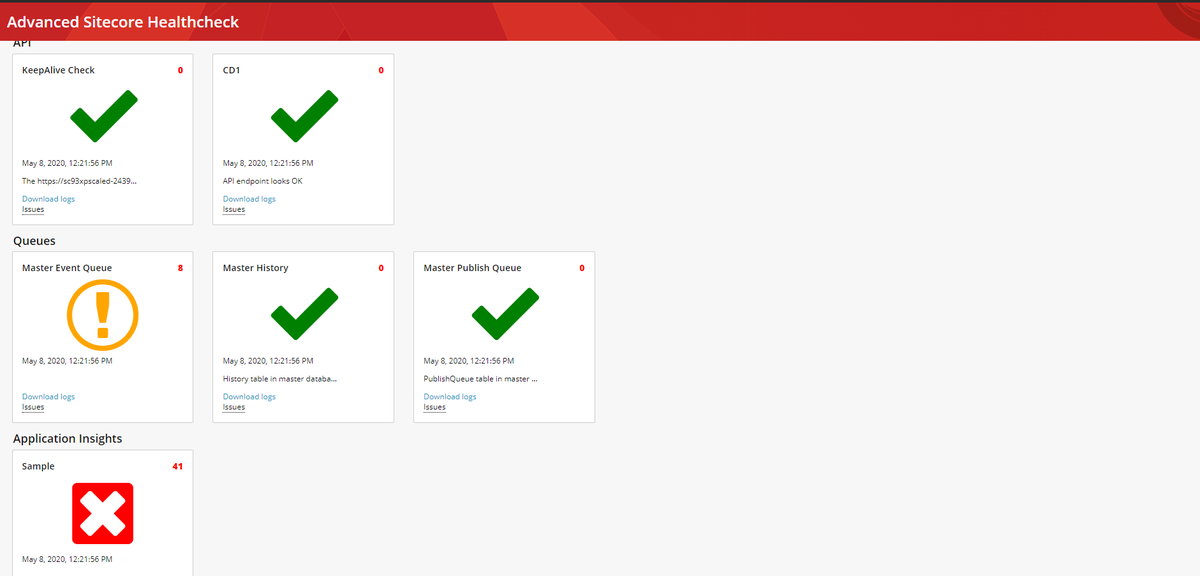Click the Master History green checkmark icon
Screen dimensions: 1200x576
[x=304, y=314]
